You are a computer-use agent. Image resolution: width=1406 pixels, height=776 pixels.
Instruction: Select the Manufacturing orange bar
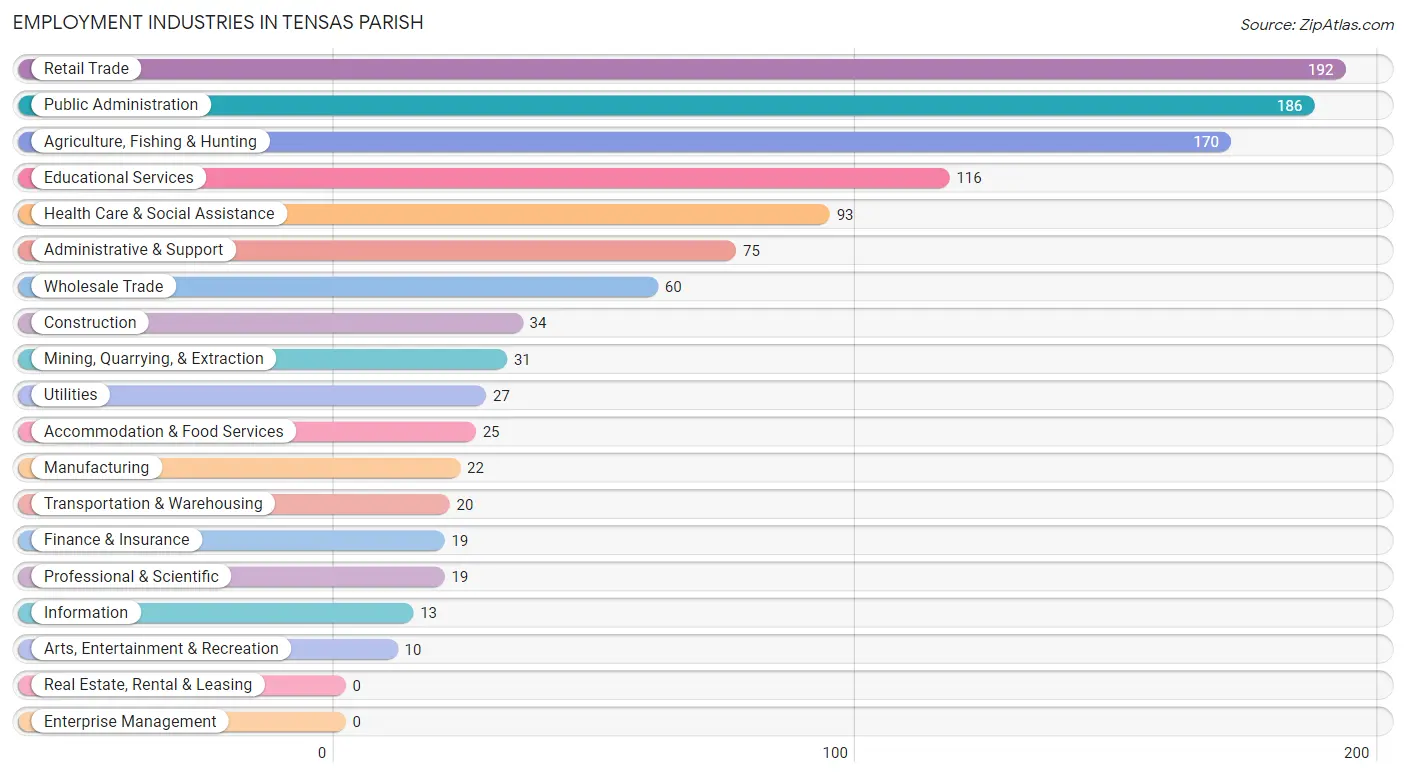click(239, 468)
